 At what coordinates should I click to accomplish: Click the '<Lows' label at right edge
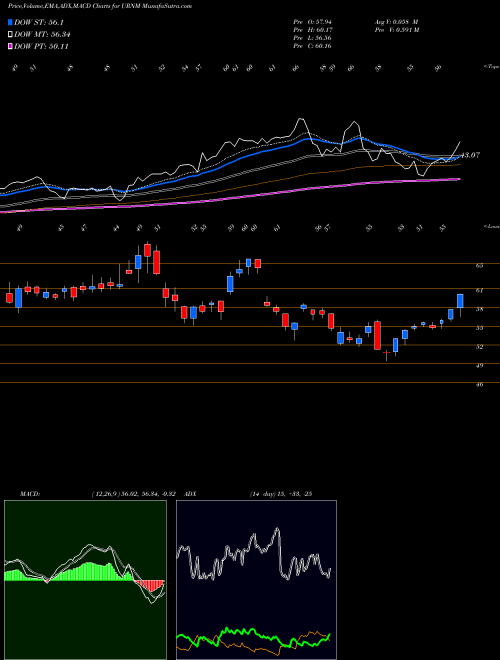(491, 226)
